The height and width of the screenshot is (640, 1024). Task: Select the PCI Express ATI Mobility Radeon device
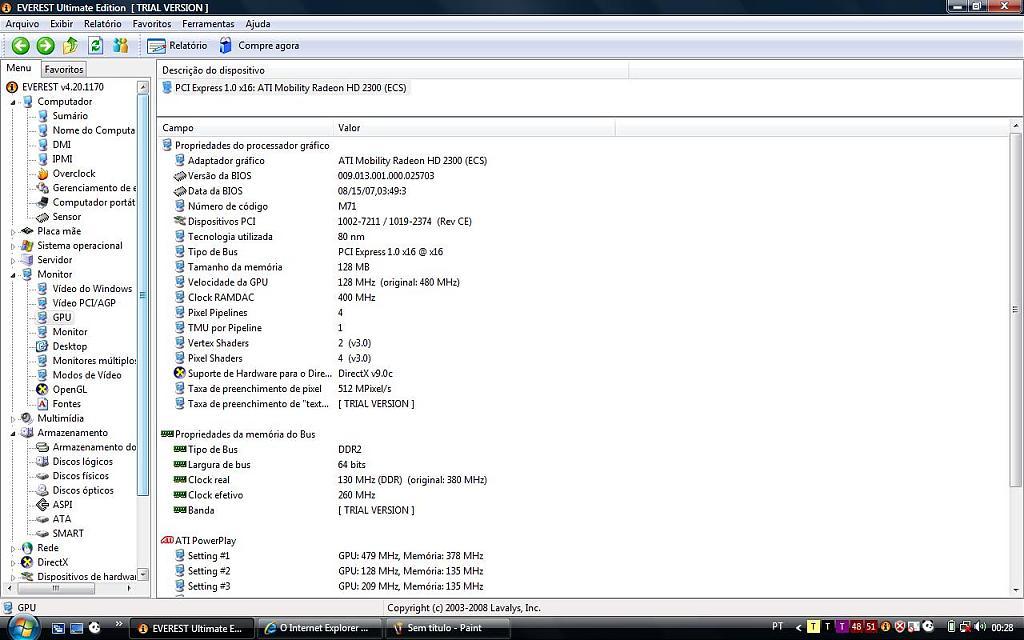pos(291,88)
